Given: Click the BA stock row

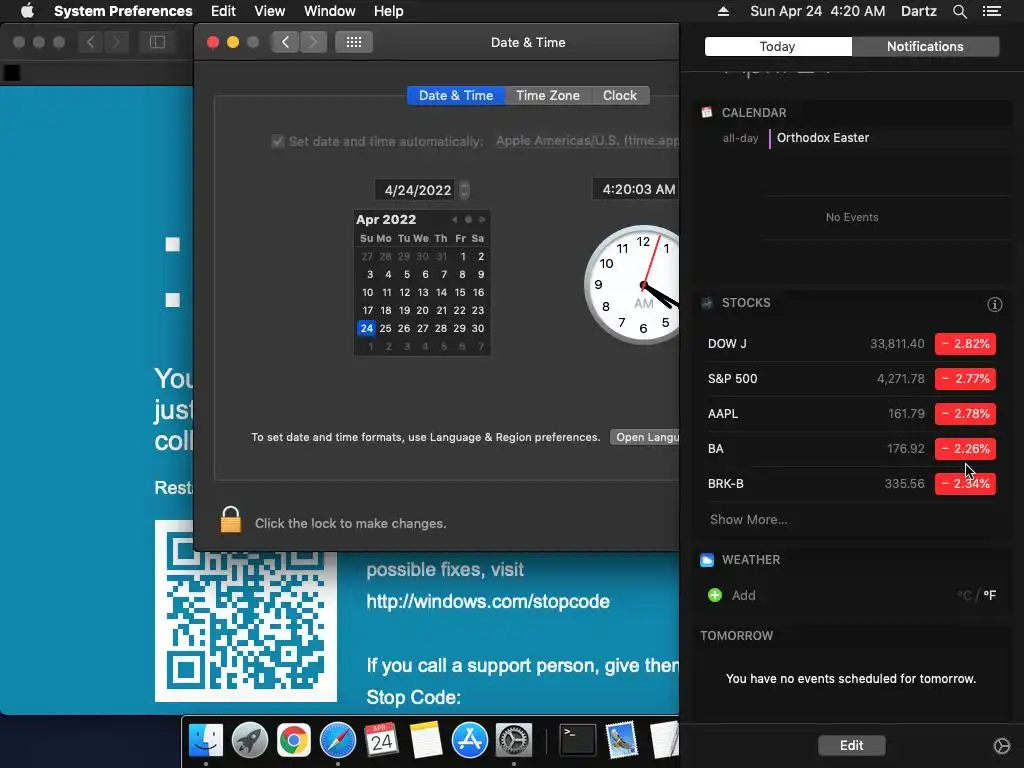Looking at the screenshot, I should click(852, 449).
